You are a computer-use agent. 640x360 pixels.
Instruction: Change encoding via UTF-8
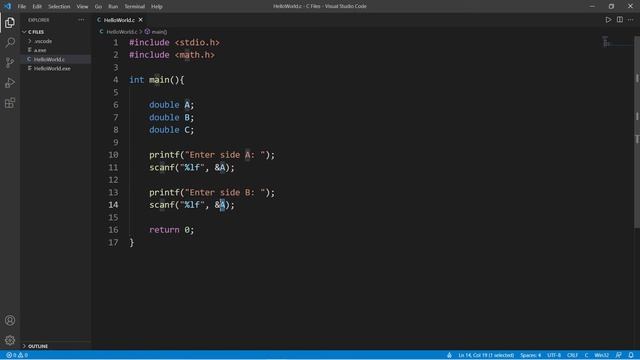pyautogui.click(x=554, y=355)
